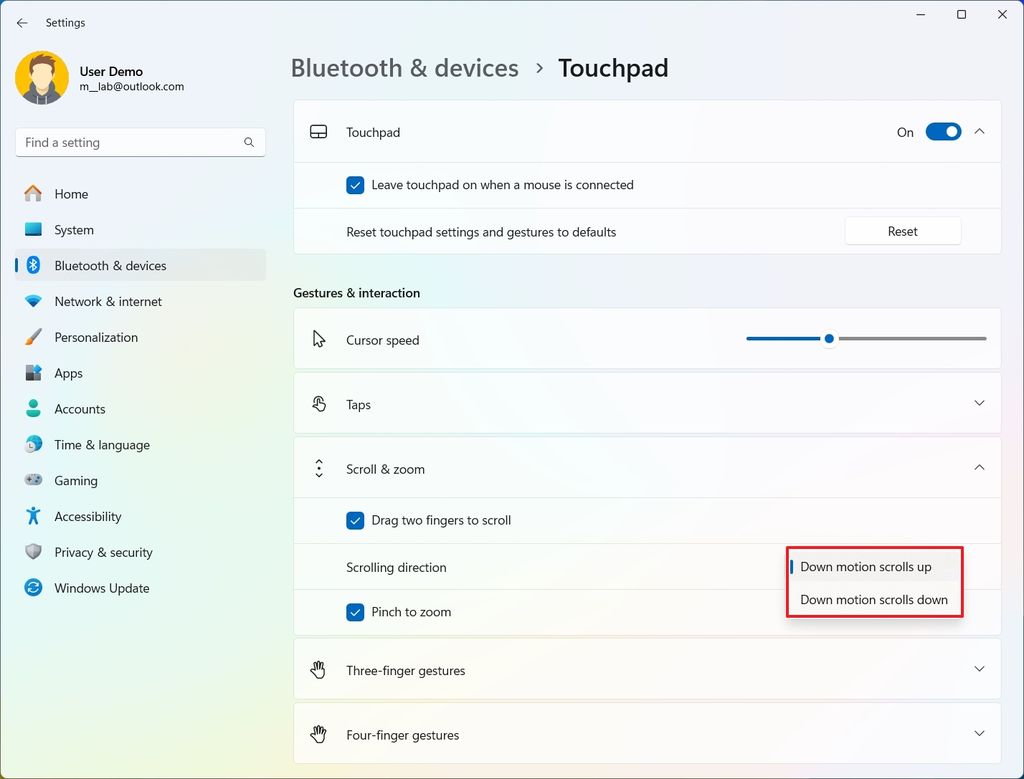The image size is (1024, 779).
Task: Turn off the Touchpad toggle
Action: pos(941,131)
